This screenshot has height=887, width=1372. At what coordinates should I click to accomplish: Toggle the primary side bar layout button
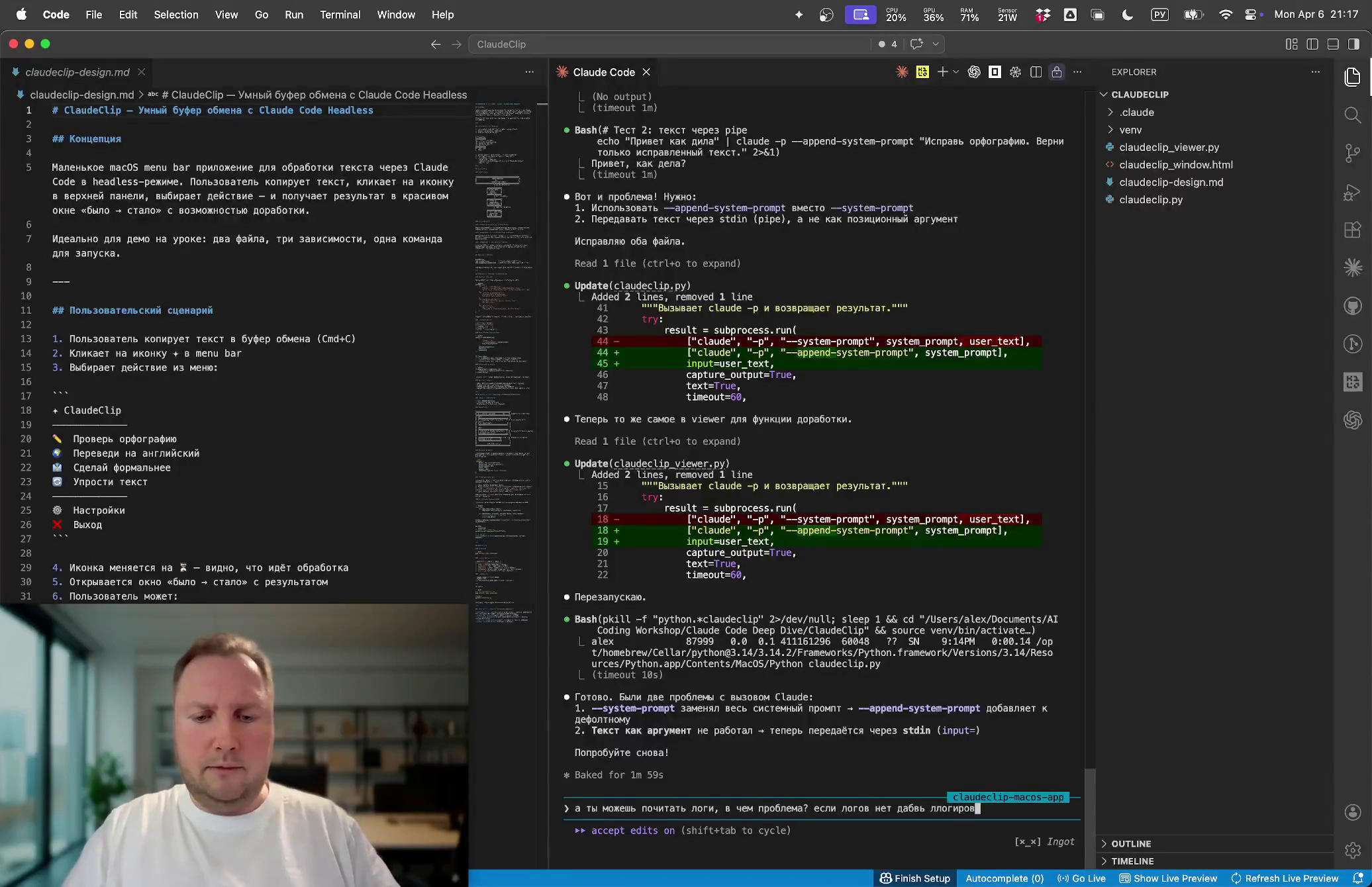point(1312,44)
